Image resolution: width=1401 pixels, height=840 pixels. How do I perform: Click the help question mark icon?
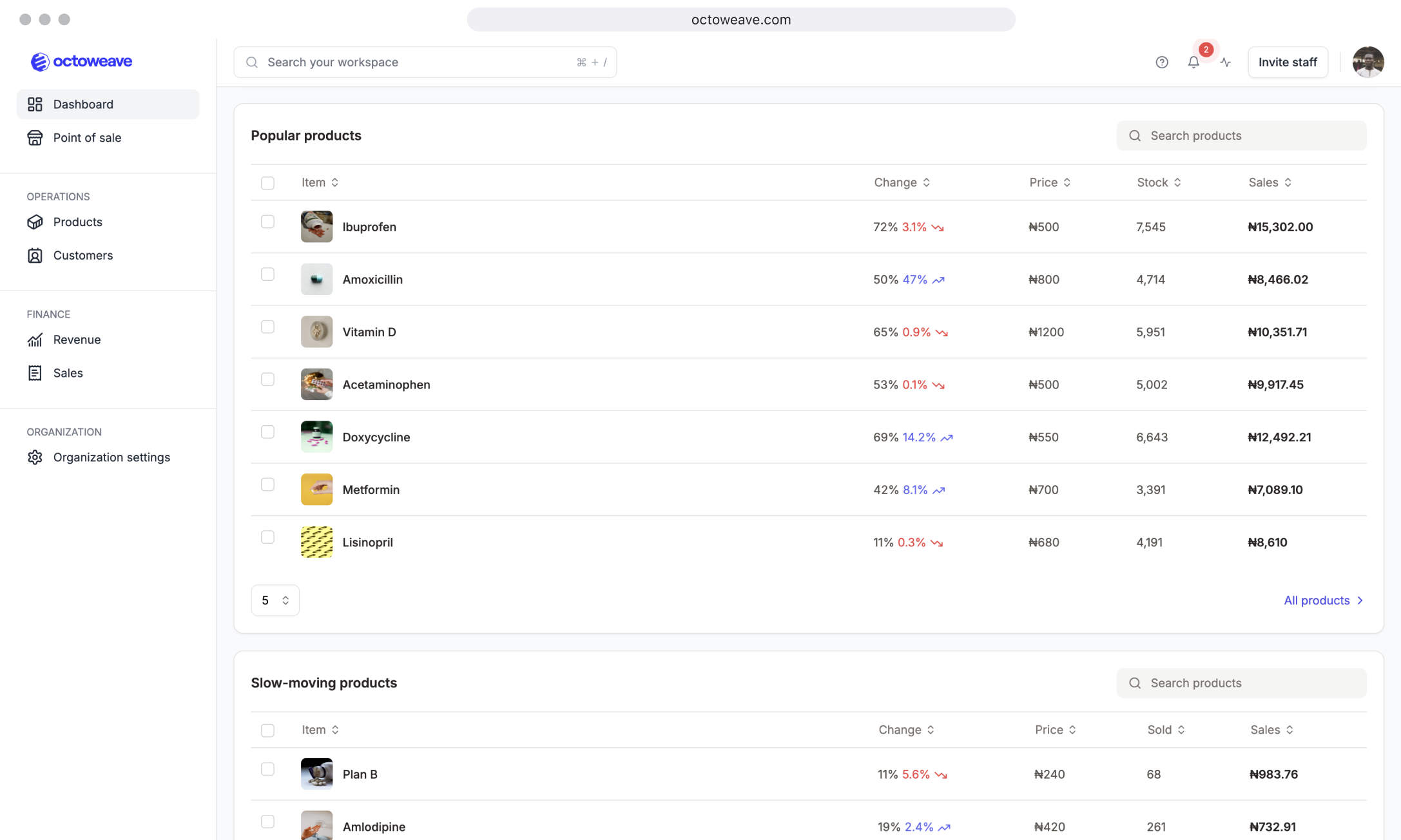(x=1161, y=62)
